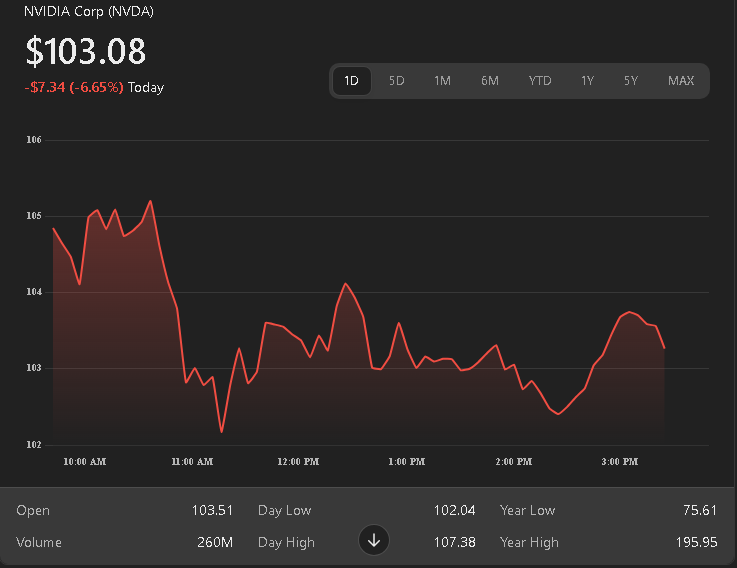Screen dimensions: 737x568
Task: Click the Day High label
Action: pos(286,543)
